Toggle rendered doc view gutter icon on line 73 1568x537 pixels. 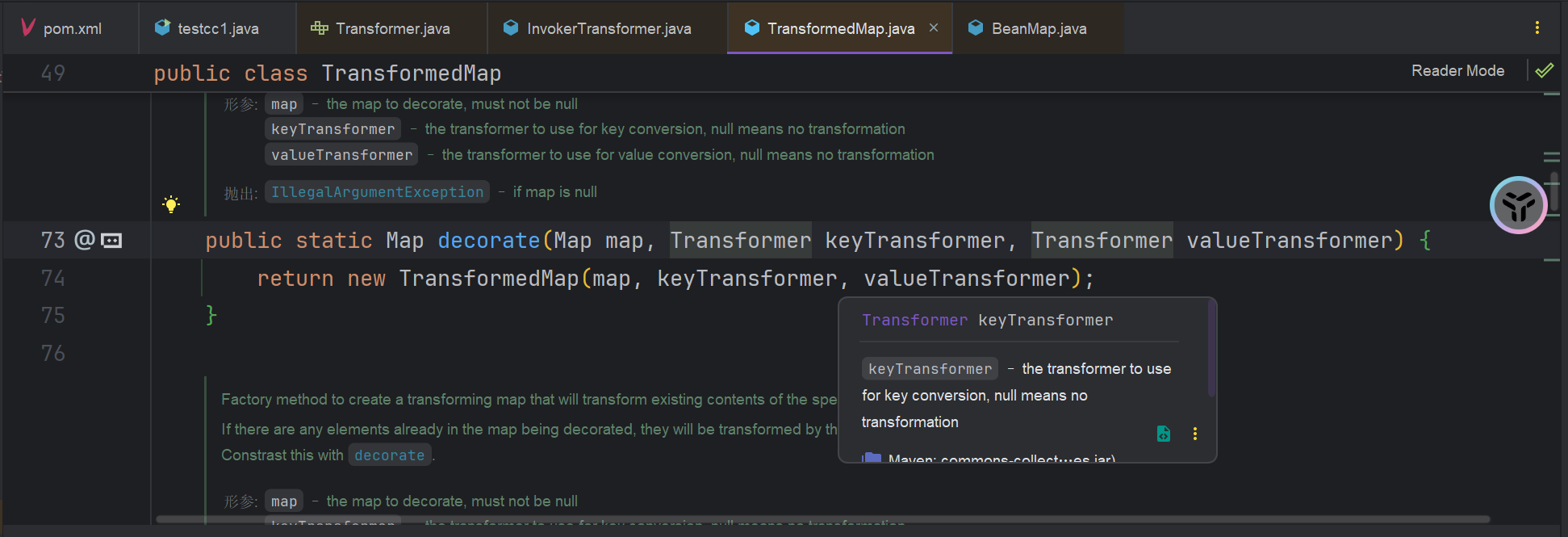coord(111,241)
